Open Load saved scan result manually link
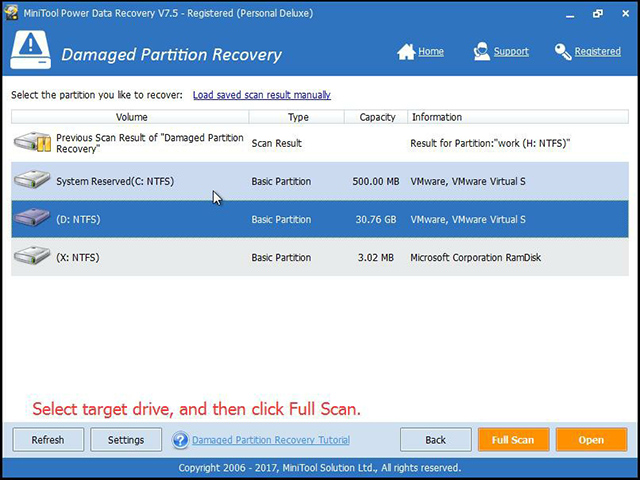 pyautogui.click(x=262, y=95)
